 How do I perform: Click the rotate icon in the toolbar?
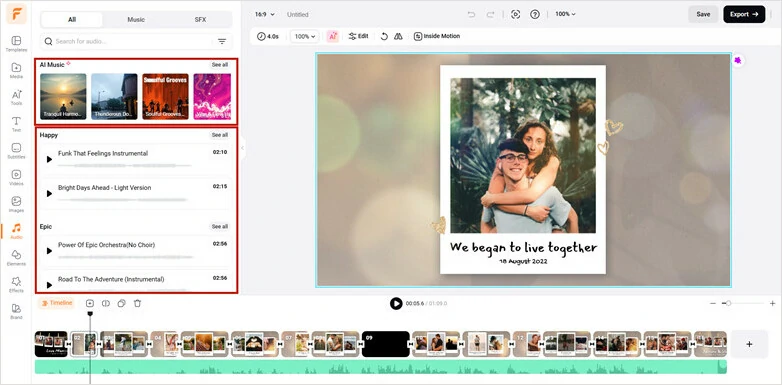click(x=384, y=36)
